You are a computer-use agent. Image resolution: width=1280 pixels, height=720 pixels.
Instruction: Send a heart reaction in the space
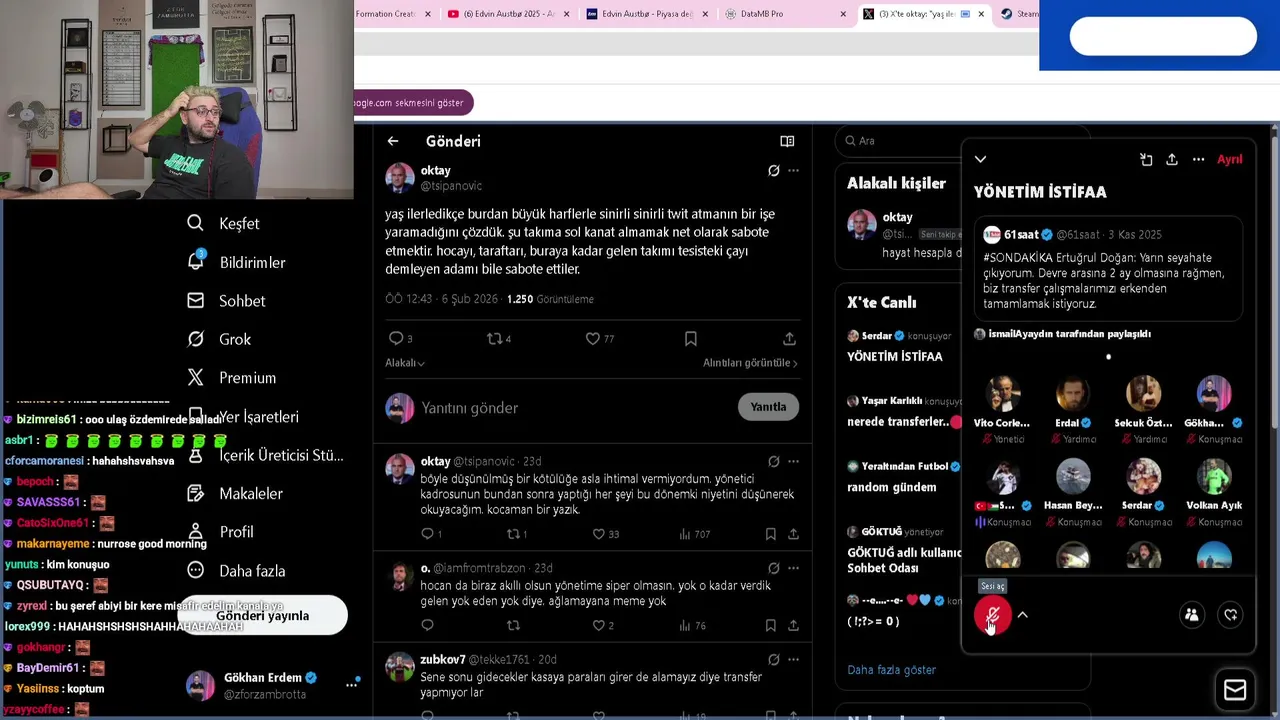pos(1231,615)
